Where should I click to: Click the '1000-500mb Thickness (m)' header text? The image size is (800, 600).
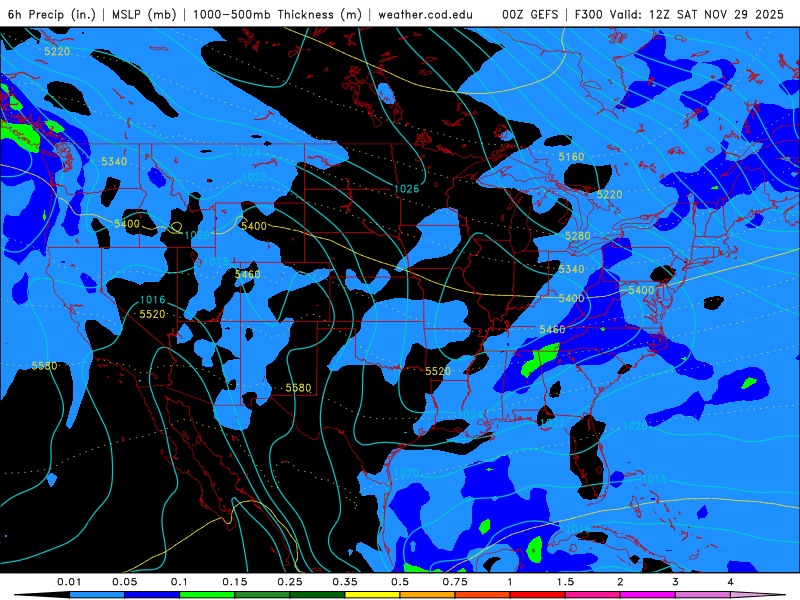277,14
